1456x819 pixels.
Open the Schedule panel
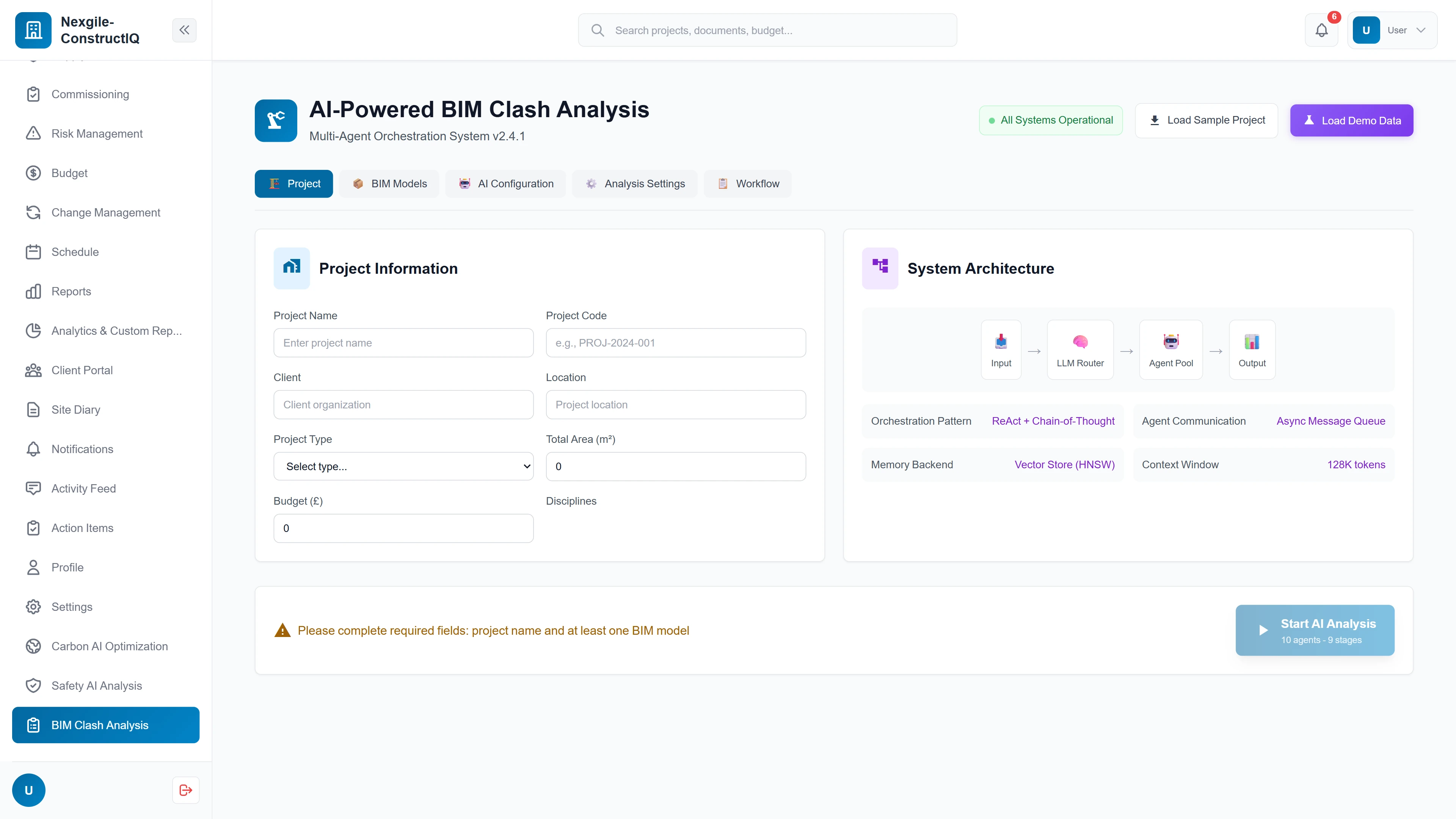pyautogui.click(x=74, y=251)
